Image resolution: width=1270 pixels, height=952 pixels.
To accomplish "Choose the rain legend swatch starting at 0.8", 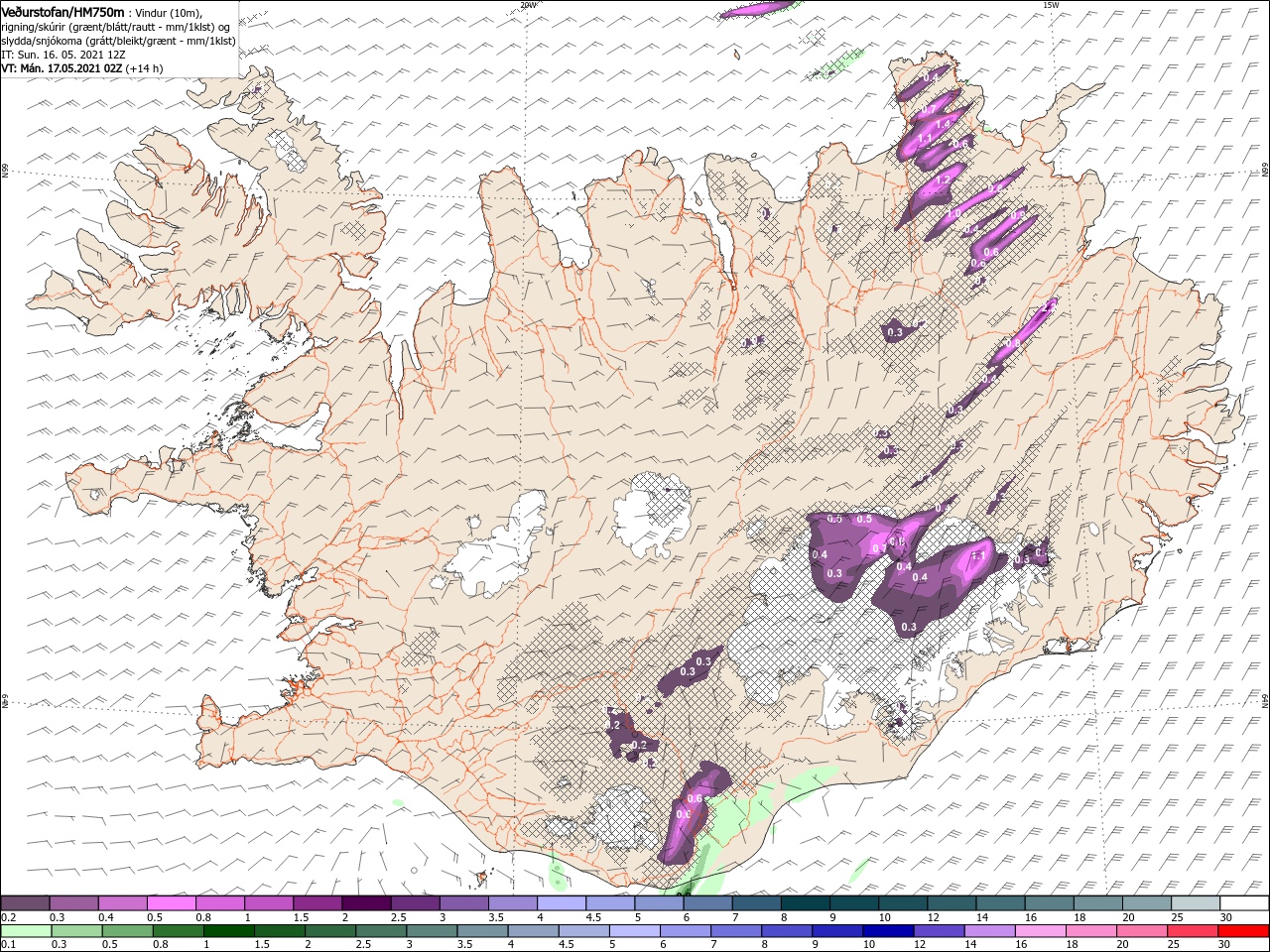I will 179,931.
